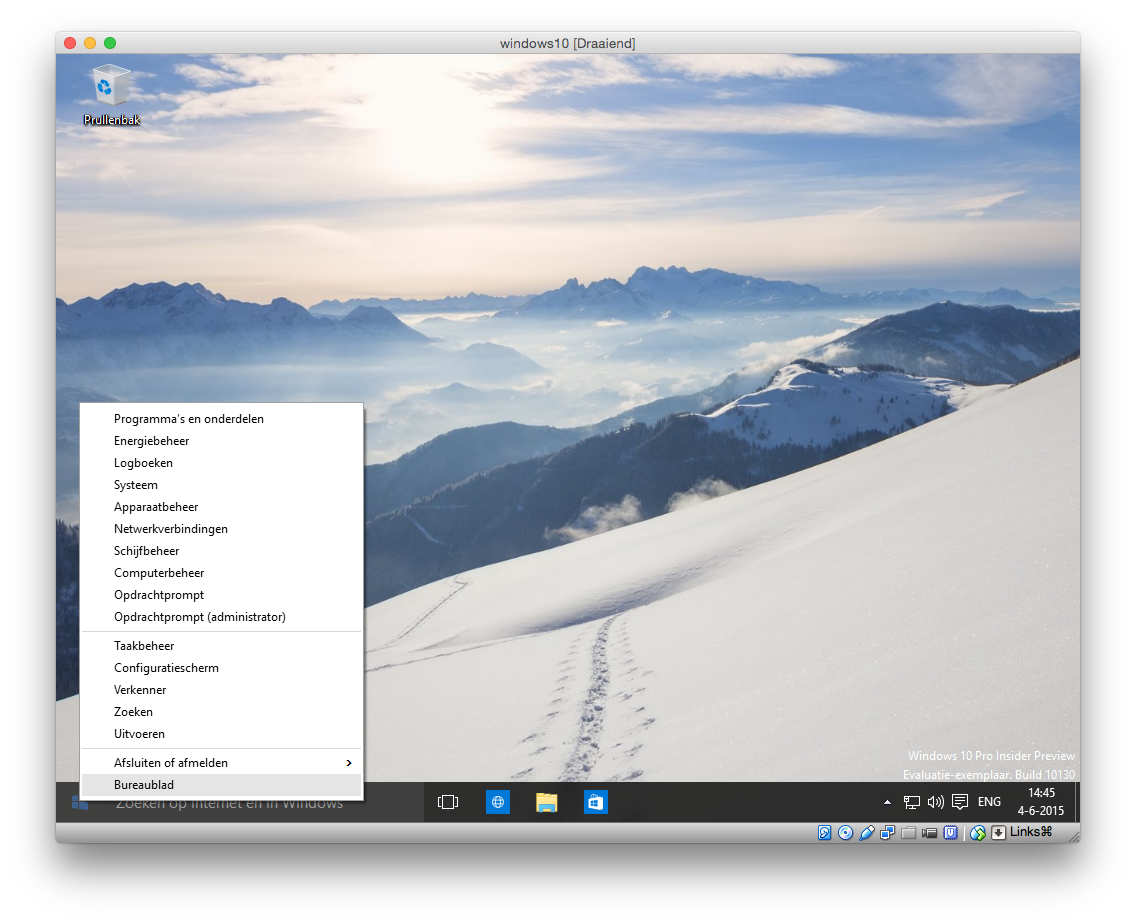The width and height of the screenshot is (1136, 923).
Task: Click 'Bureaublad' at the menu bottom
Action: tap(144, 785)
